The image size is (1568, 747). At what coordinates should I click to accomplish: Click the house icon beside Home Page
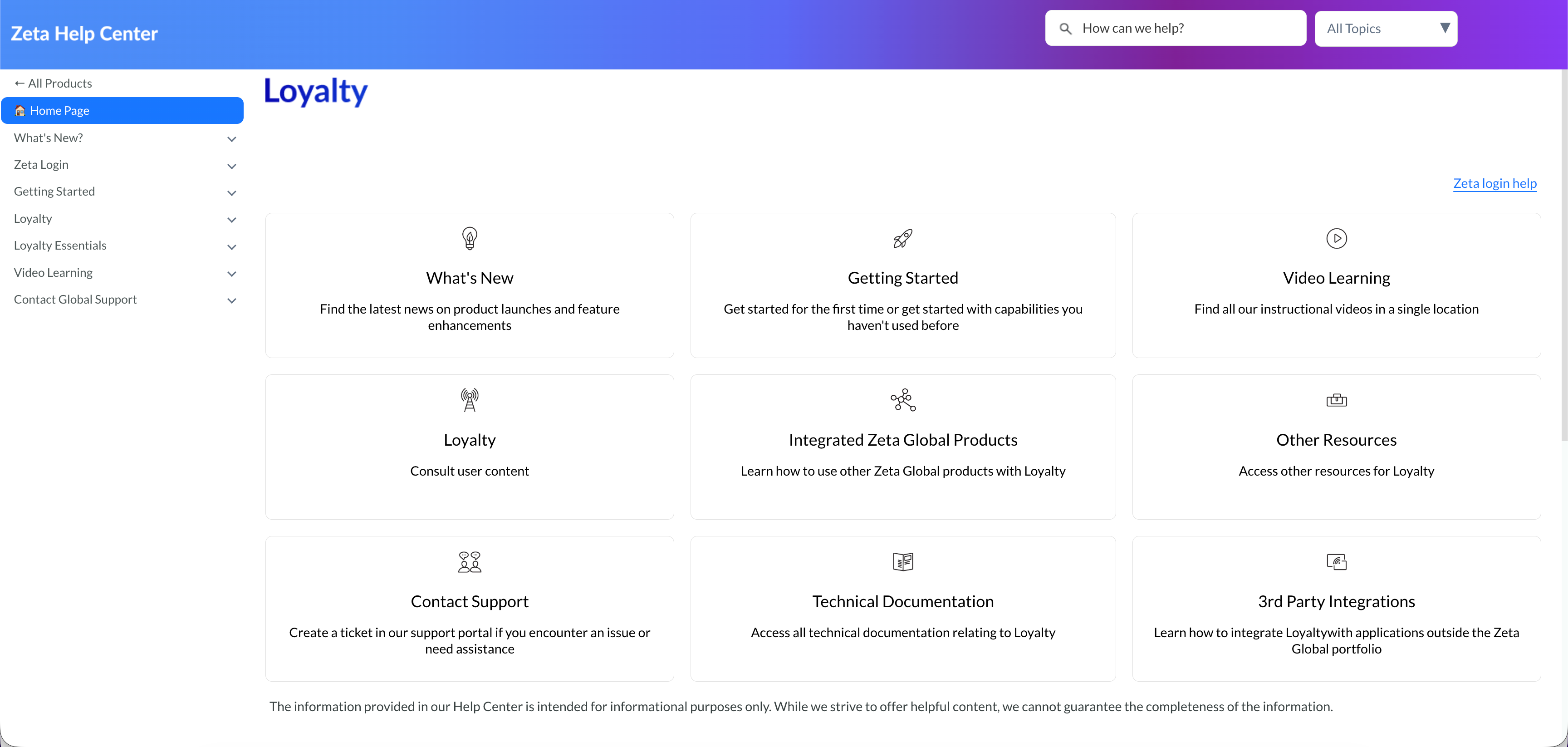pyautogui.click(x=20, y=111)
